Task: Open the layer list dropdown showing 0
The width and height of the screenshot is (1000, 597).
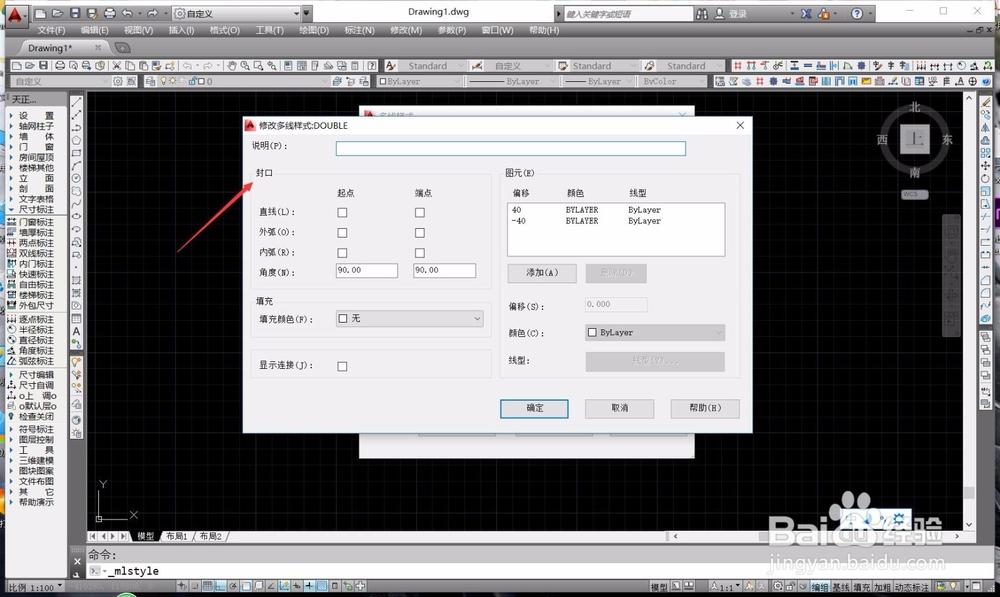Action: click(x=242, y=81)
